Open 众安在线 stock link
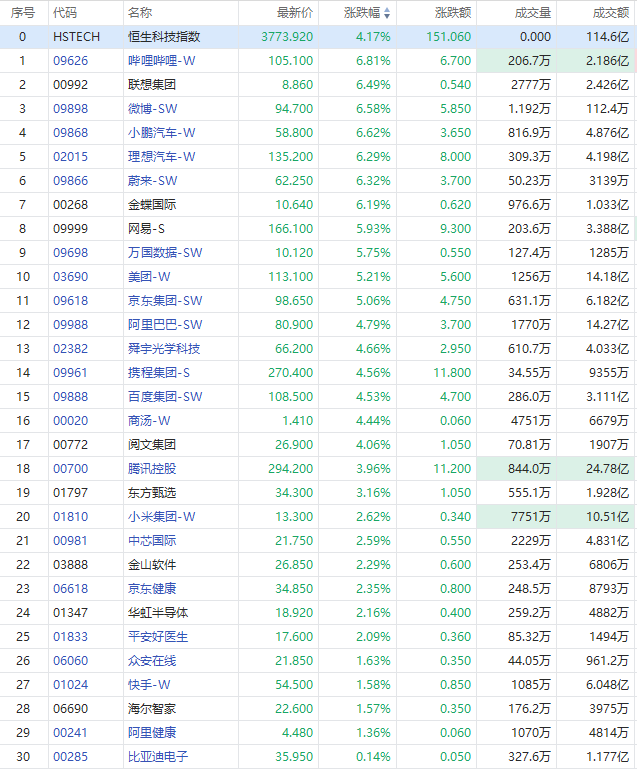The image size is (637, 773). (152, 661)
